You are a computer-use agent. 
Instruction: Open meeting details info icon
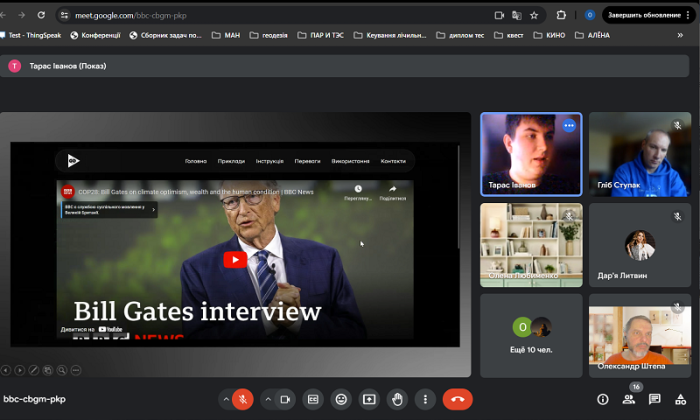point(603,399)
